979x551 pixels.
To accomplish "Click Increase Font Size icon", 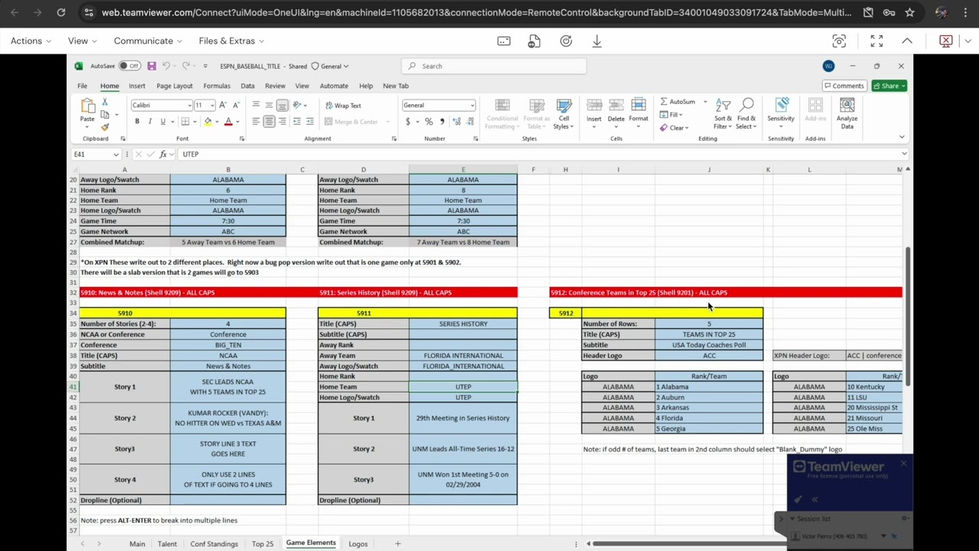I will coord(223,105).
